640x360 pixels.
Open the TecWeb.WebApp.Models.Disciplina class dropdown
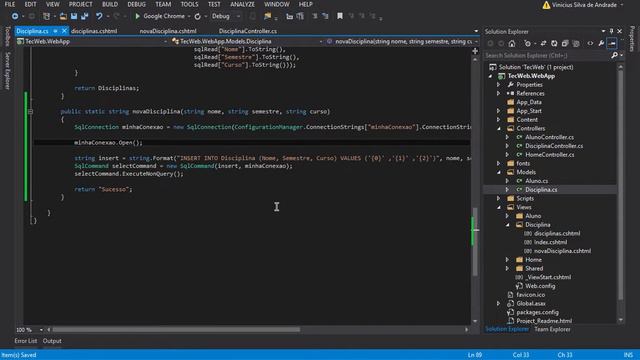click(321, 41)
